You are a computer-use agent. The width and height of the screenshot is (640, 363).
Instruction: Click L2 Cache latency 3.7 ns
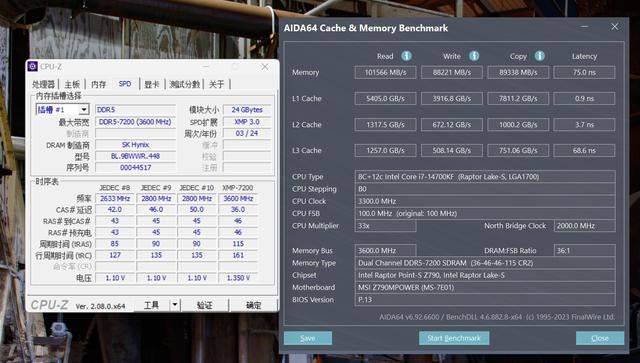tap(584, 125)
